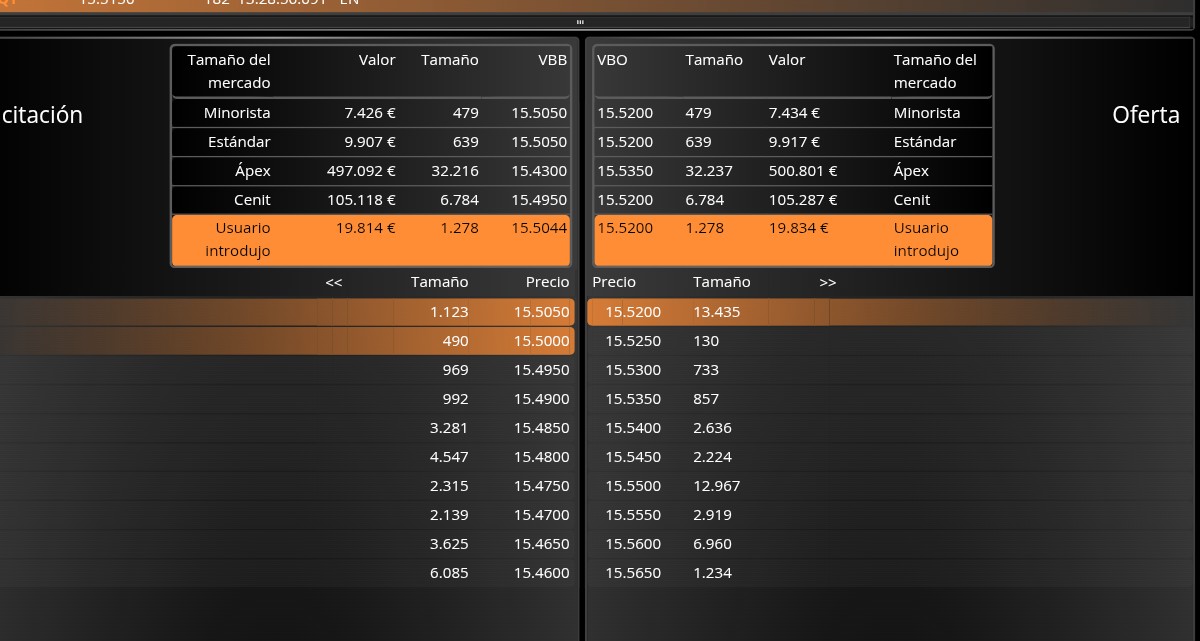Click the << collapse arrows on bid side

(334, 282)
